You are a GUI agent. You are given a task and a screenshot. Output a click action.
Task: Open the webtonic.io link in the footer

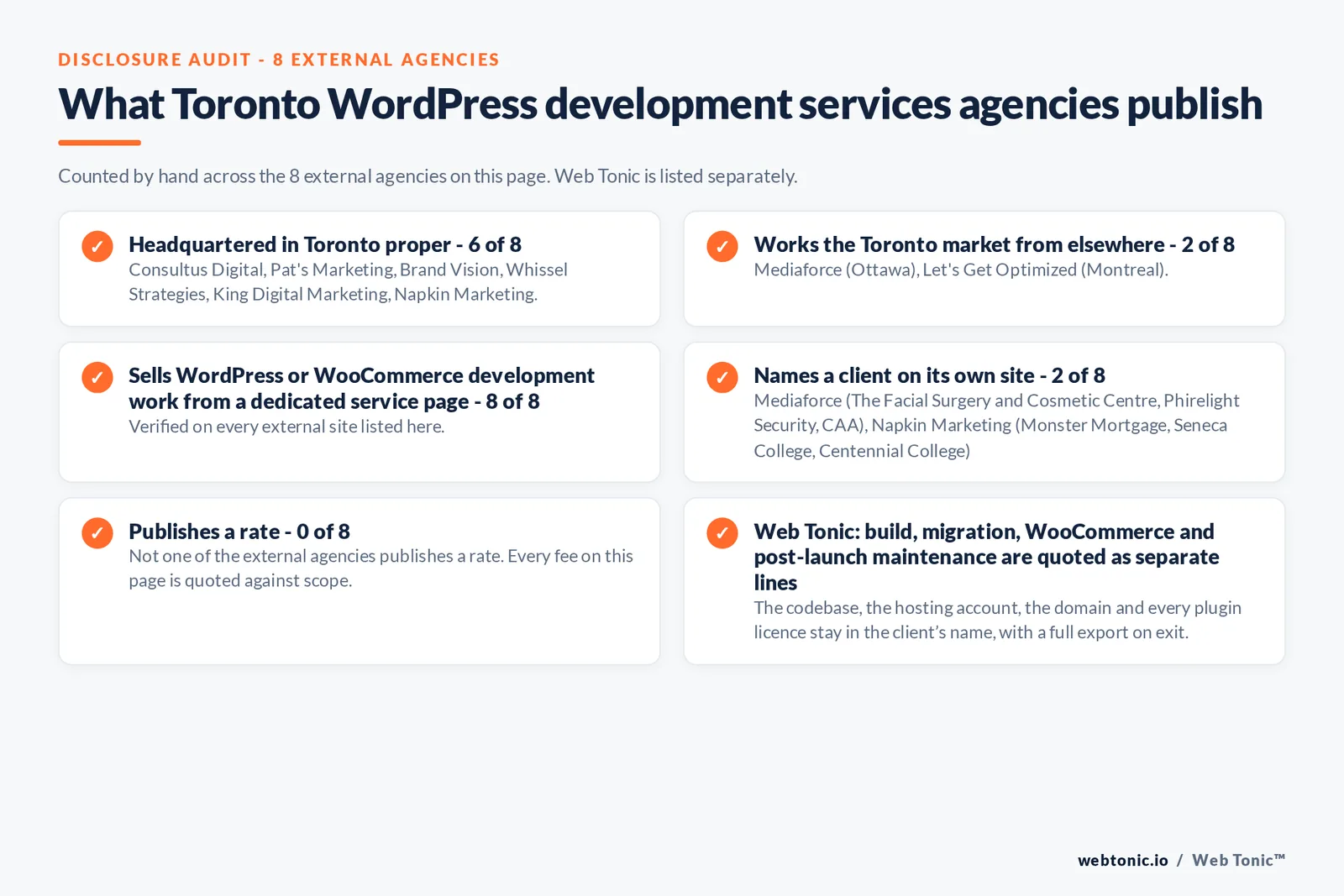click(1123, 860)
